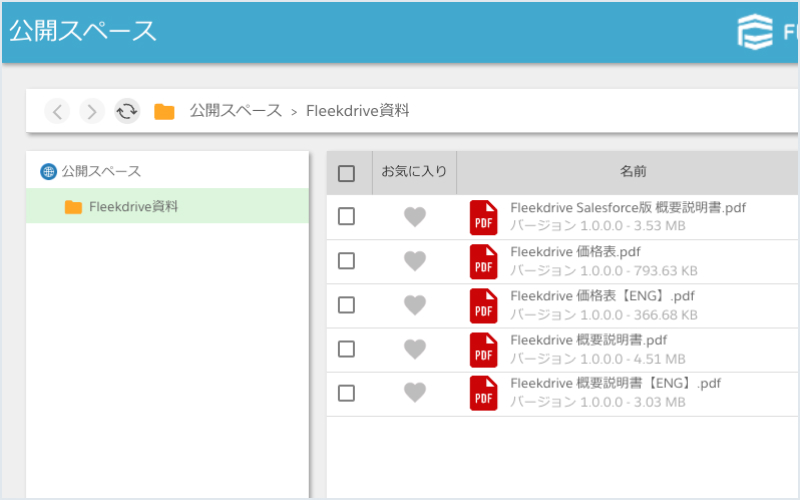The height and width of the screenshot is (500, 800).
Task: Click version text showing 366.68 KB
Action: coord(604,315)
